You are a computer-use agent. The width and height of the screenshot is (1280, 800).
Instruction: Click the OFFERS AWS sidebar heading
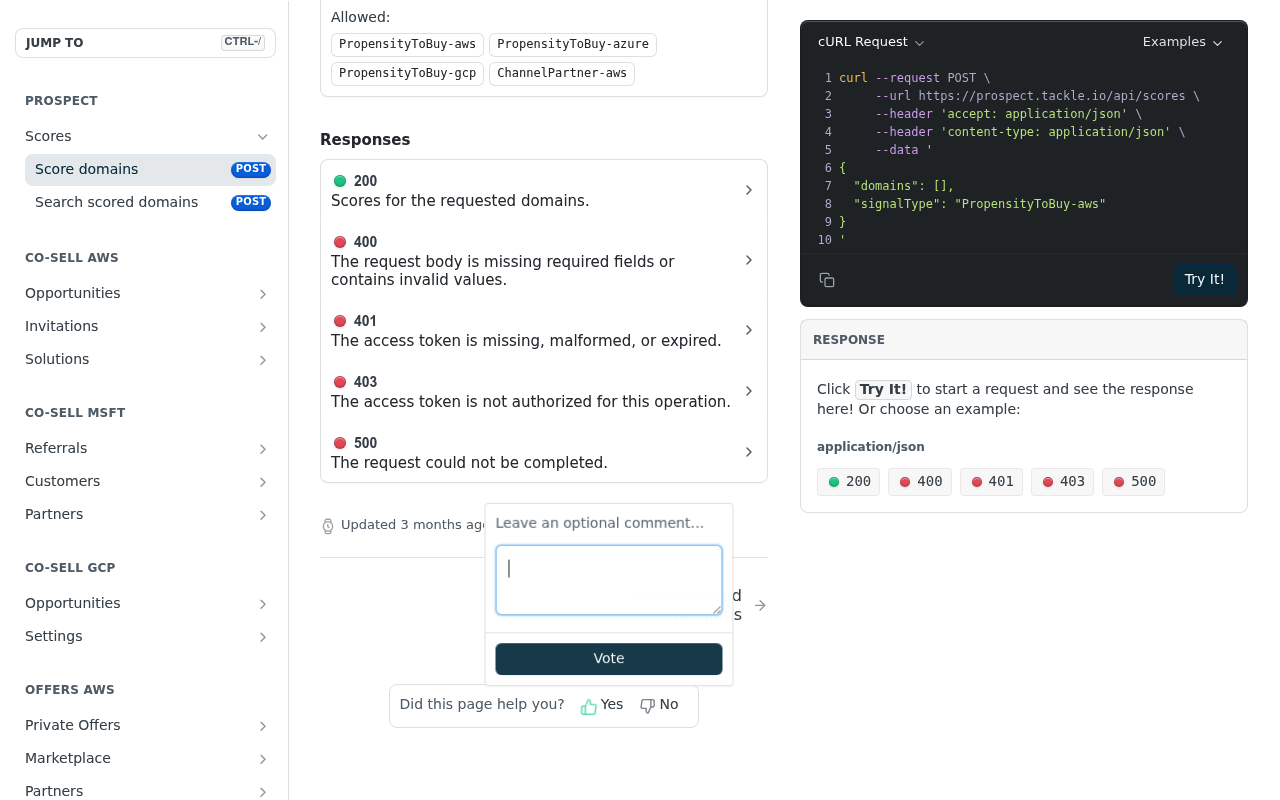(x=70, y=690)
